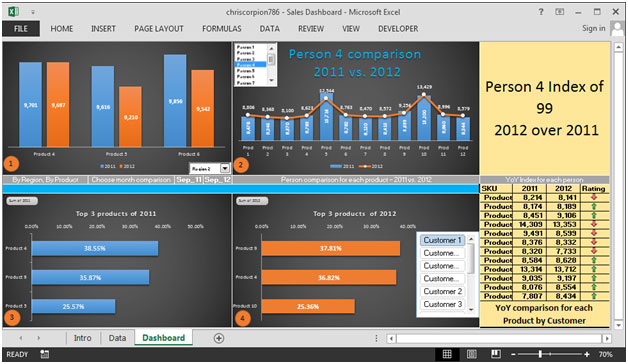Switch to Page Layout view icon
The height and width of the screenshot is (364, 628).
coord(472,354)
